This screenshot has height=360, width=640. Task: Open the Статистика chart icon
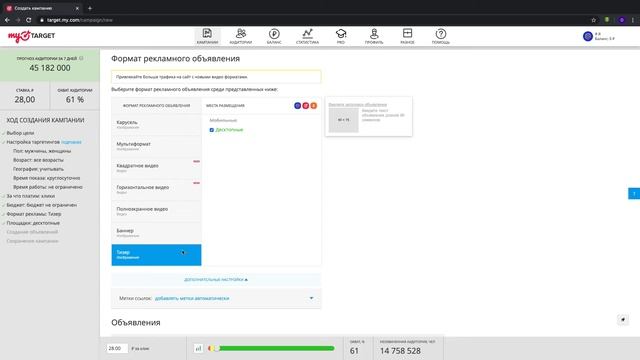point(307,33)
